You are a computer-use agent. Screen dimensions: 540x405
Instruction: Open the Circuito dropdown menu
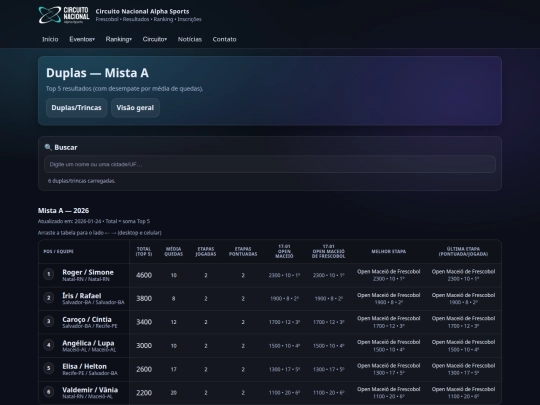click(155, 39)
